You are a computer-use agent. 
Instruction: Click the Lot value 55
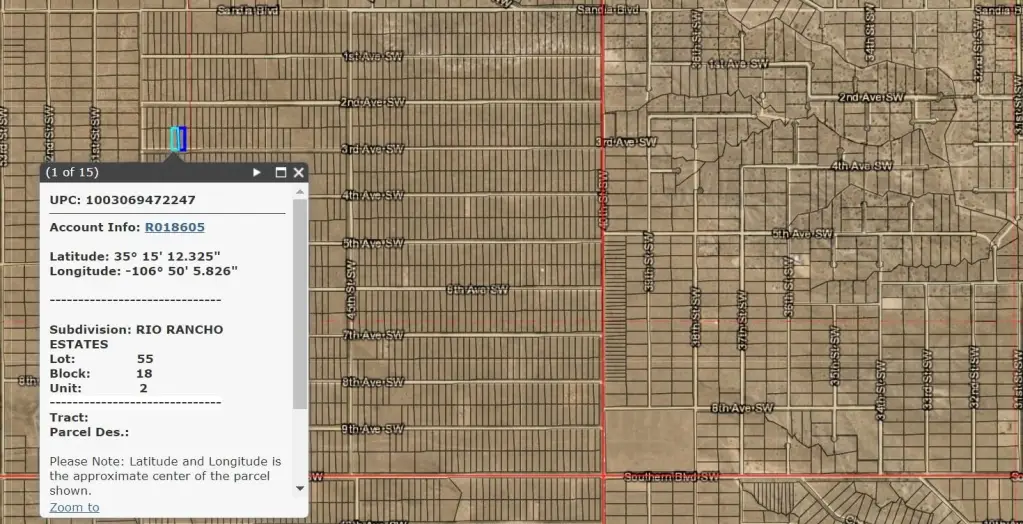click(x=145, y=358)
